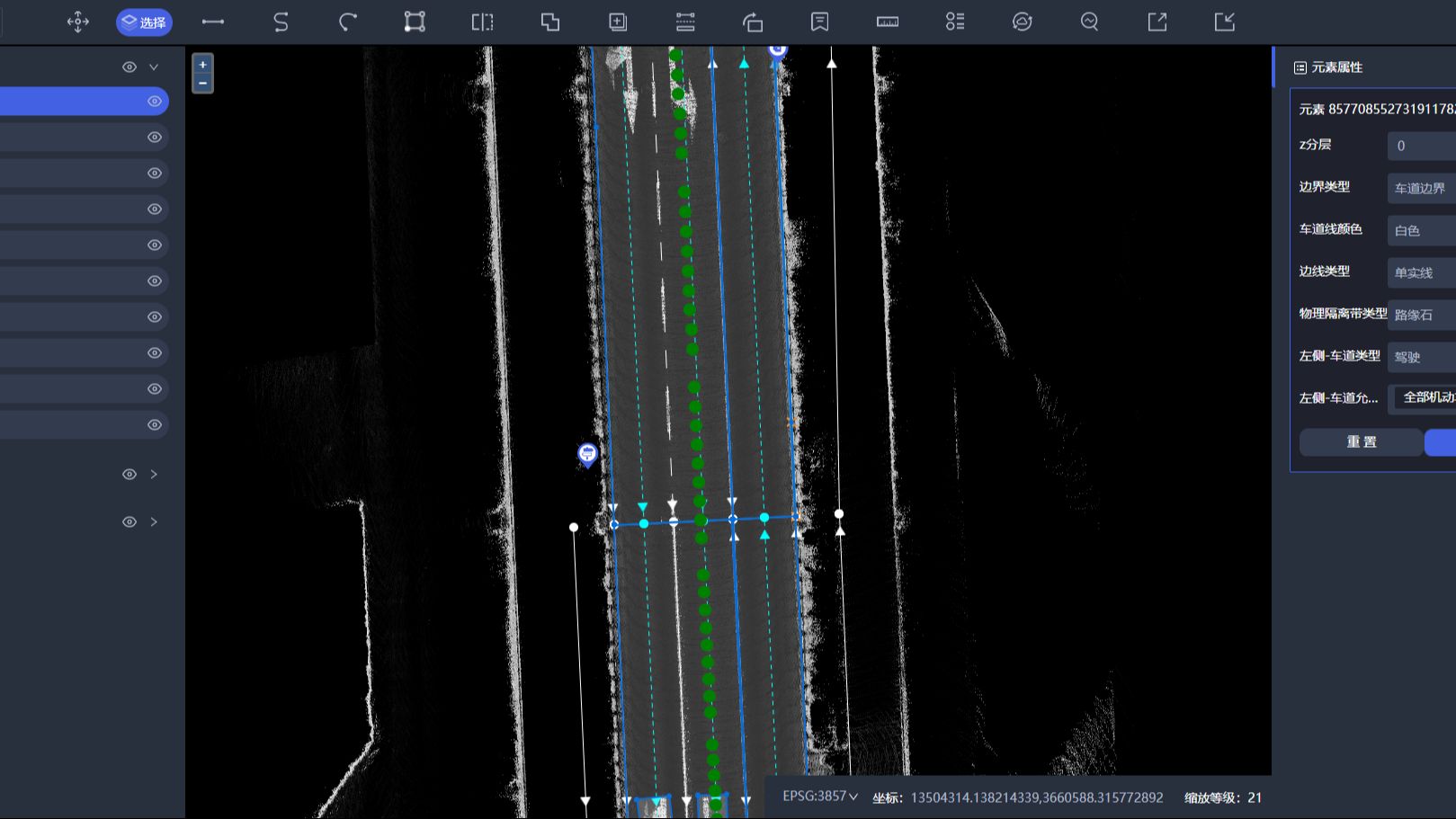Click the white round node right of the road
This screenshot has width=1456, height=819.
839,514
